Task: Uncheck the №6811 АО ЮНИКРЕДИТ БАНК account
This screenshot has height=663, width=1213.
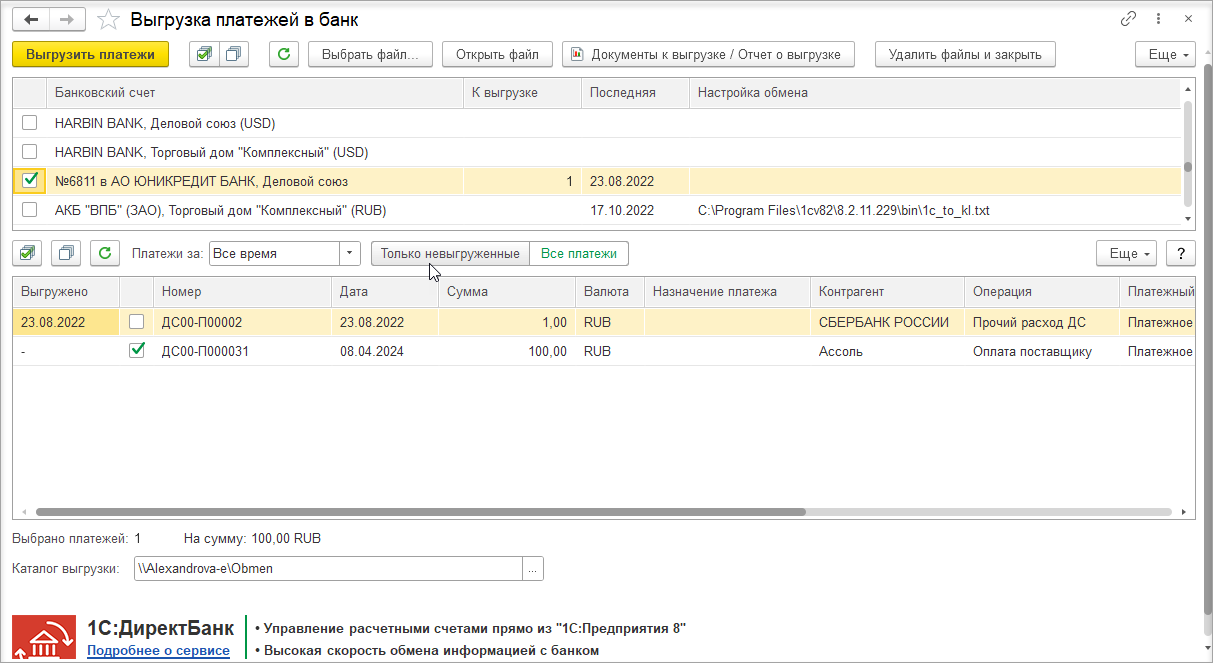Action: point(30,181)
